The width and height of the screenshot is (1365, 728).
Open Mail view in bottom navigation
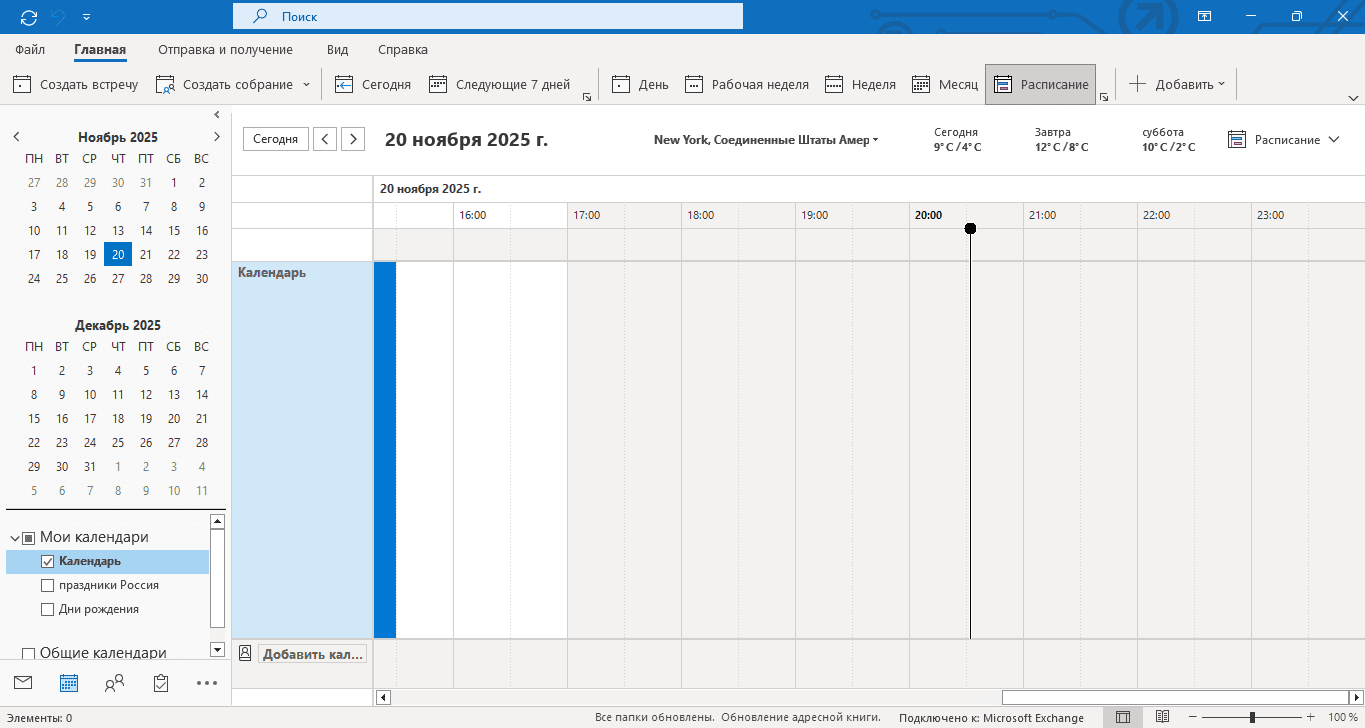(x=23, y=683)
